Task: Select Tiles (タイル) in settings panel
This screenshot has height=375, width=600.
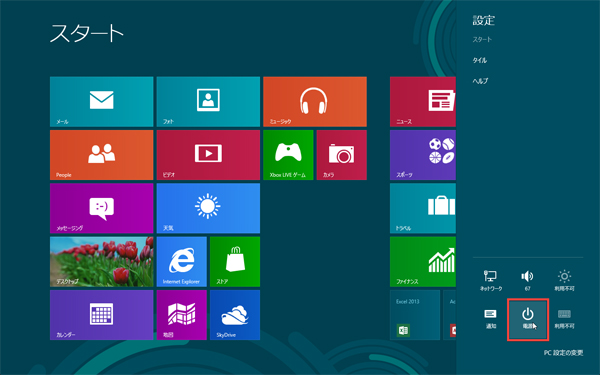Action: (479, 60)
